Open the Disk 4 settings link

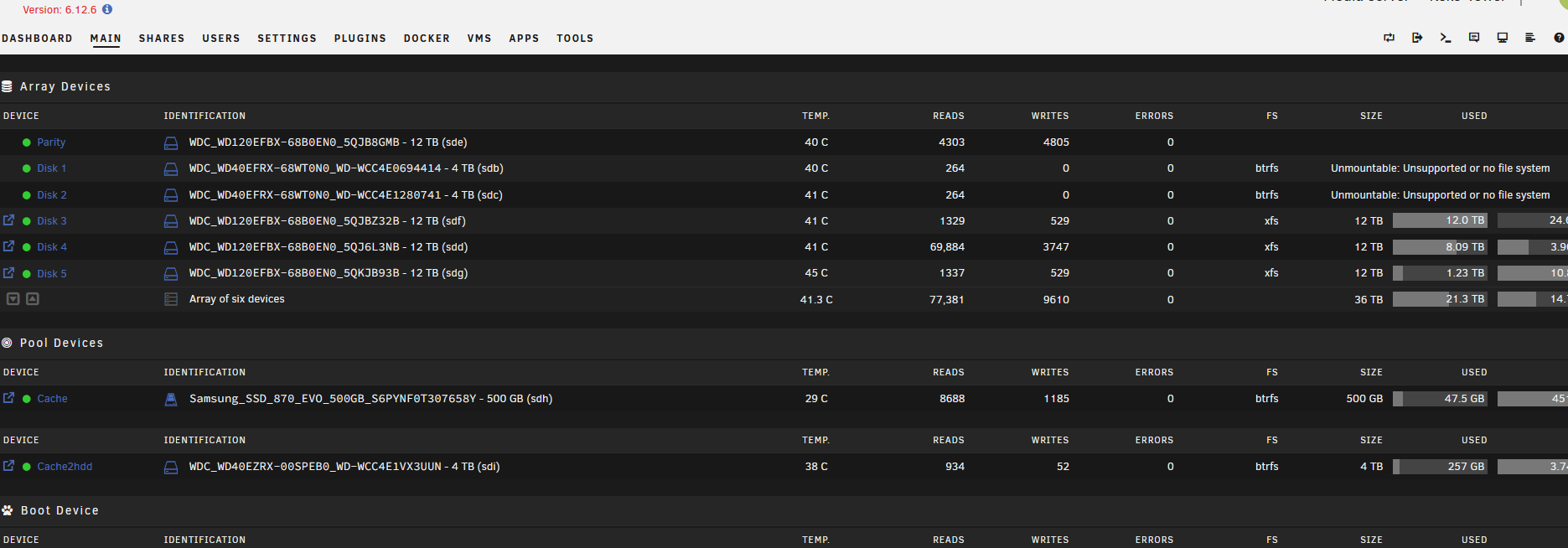click(52, 247)
